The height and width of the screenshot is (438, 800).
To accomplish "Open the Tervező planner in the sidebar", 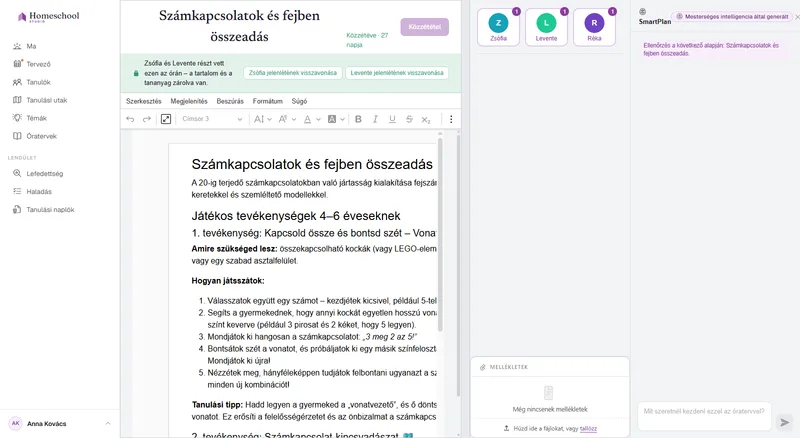I will (38, 64).
